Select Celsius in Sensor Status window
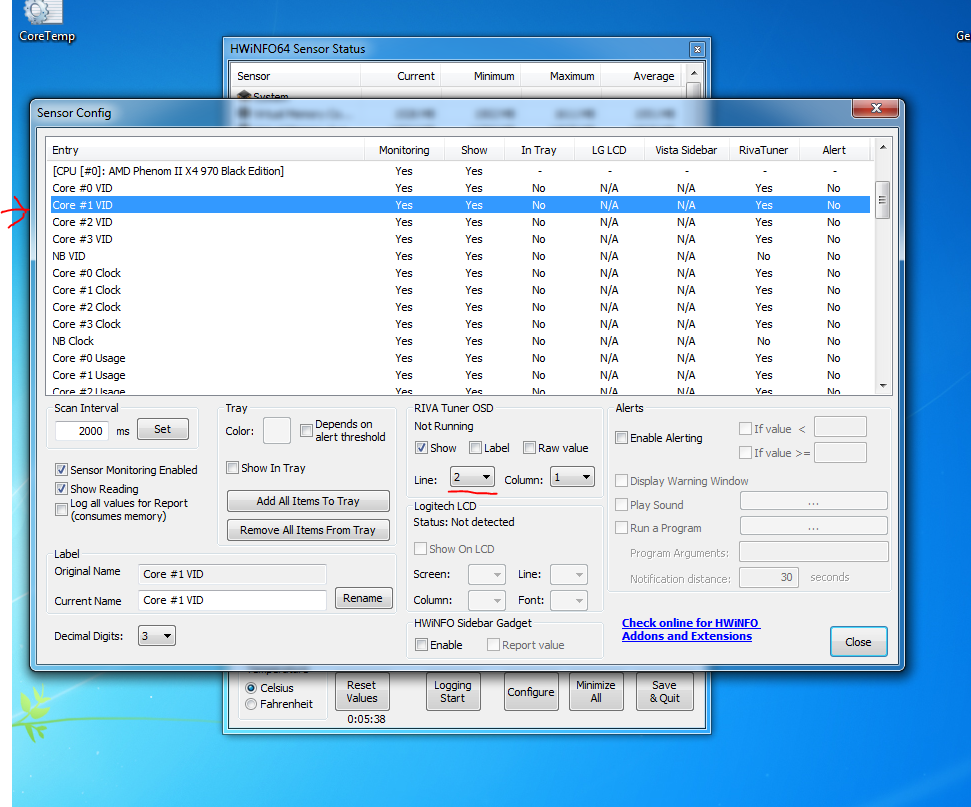This screenshot has width=971, height=807. [x=251, y=688]
